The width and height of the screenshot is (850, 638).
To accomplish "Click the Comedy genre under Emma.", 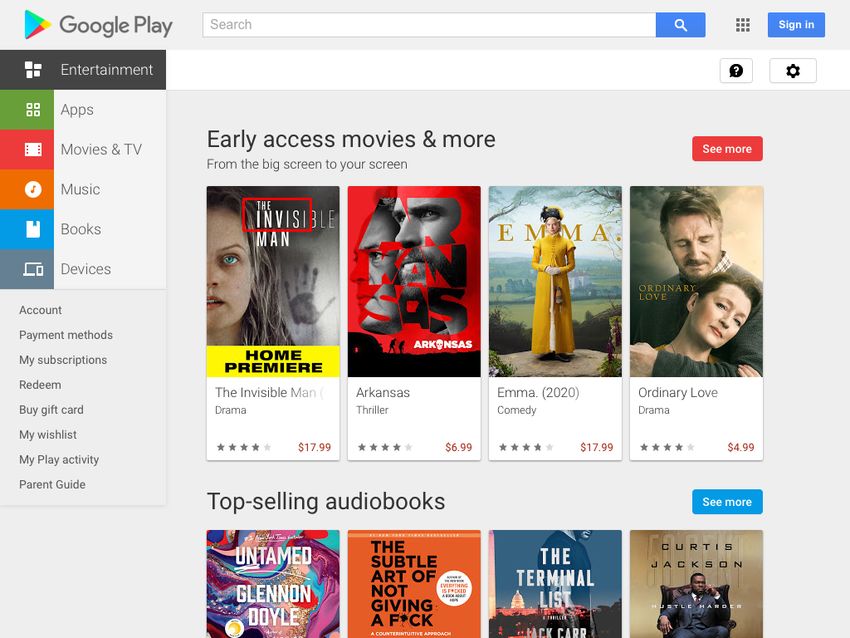I will (517, 410).
